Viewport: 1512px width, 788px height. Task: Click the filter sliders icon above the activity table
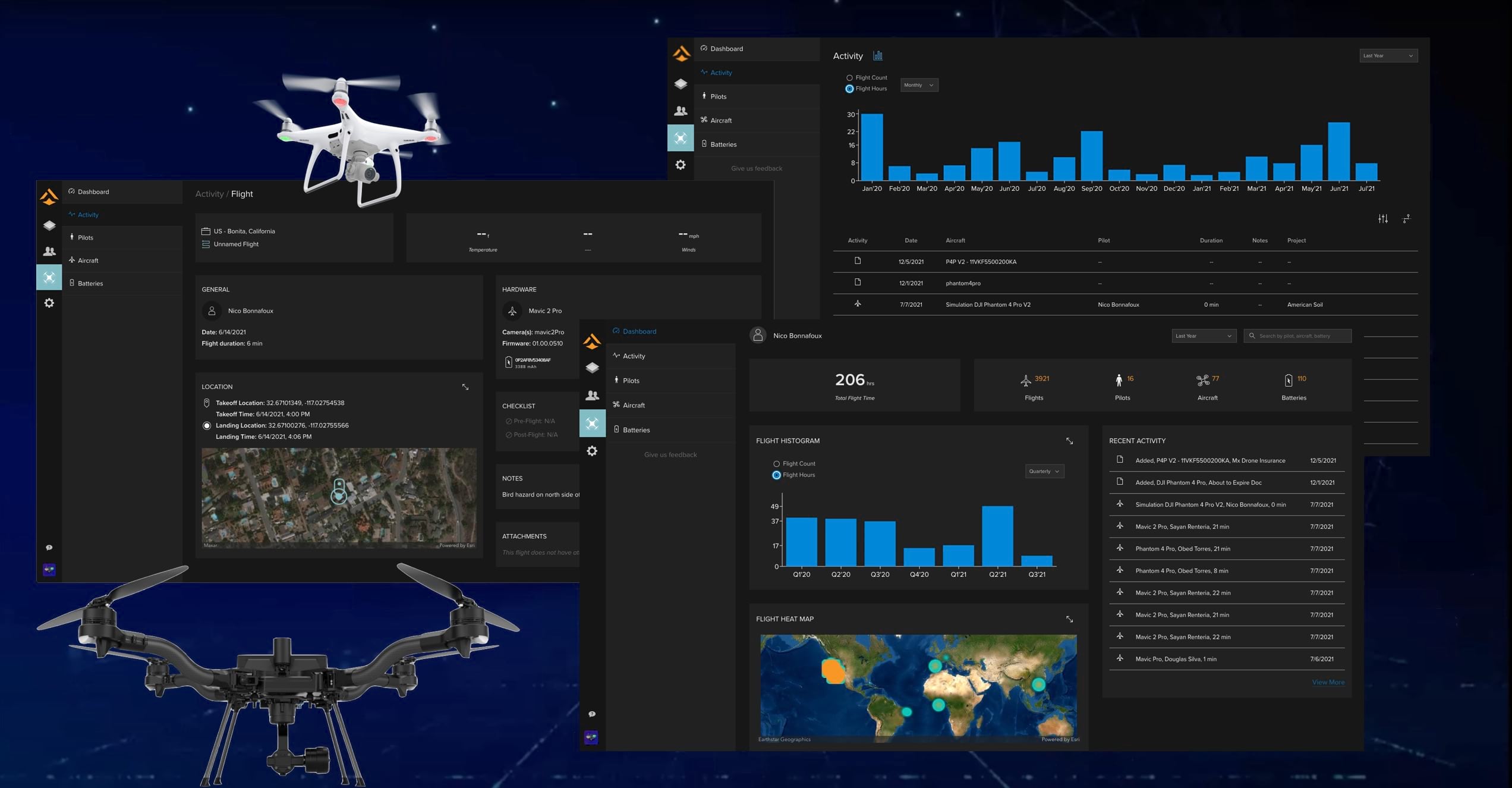pyautogui.click(x=1384, y=219)
